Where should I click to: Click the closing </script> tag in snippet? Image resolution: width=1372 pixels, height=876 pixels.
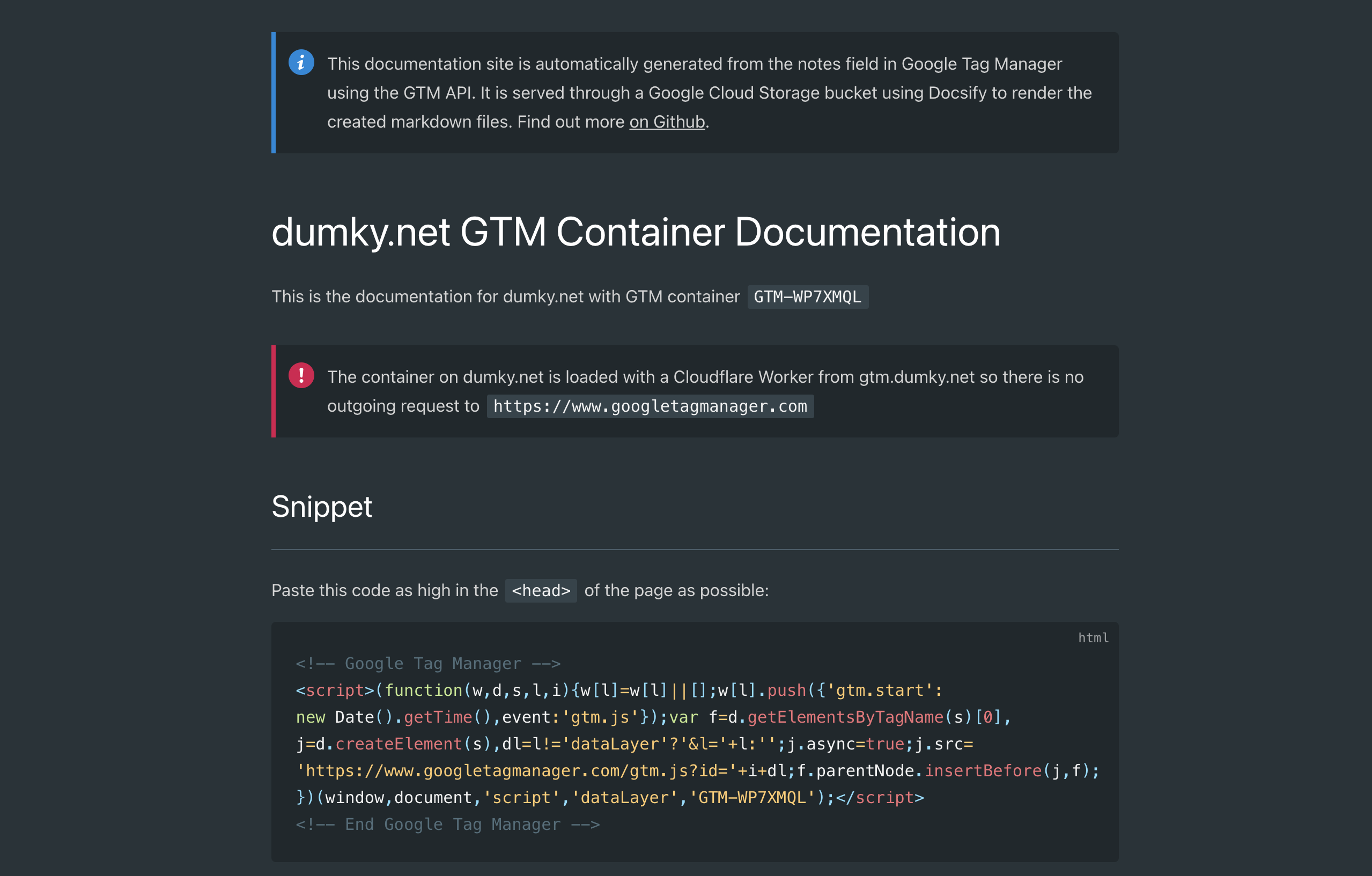[x=879, y=797]
